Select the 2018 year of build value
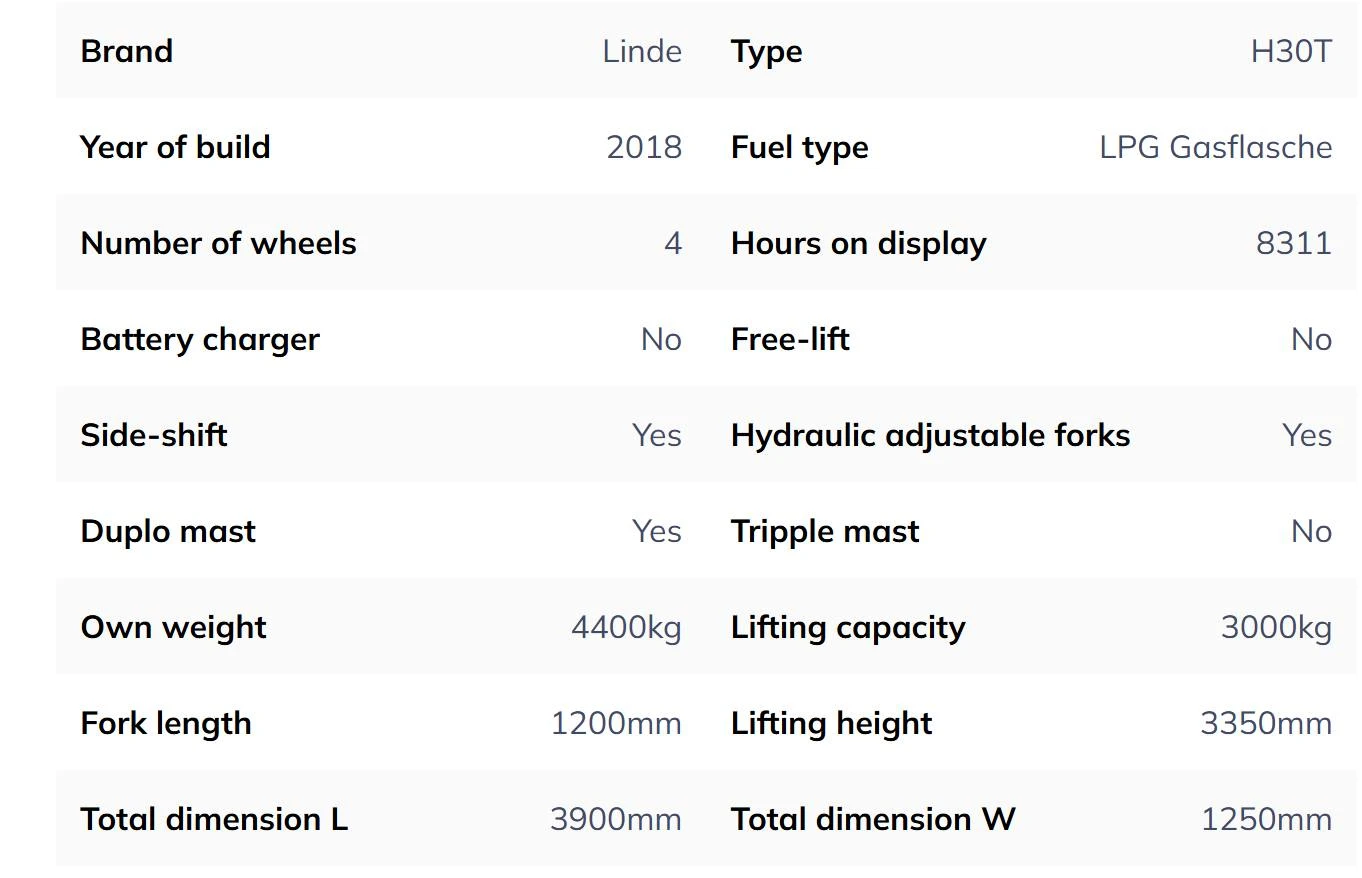Image resolution: width=1362 pixels, height=878 pixels. point(644,147)
